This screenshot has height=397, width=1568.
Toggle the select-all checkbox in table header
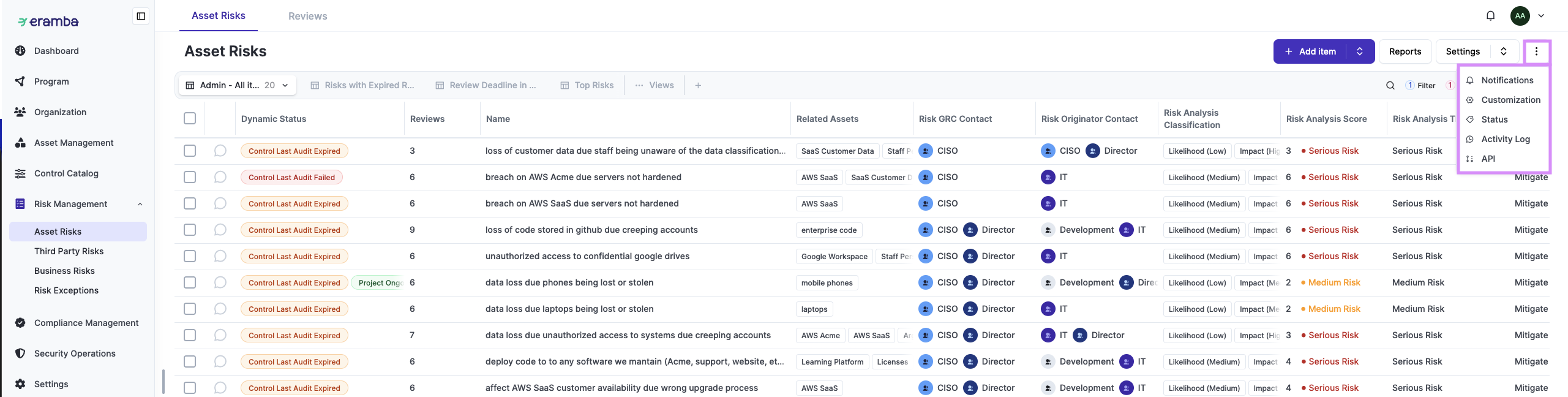tap(190, 118)
